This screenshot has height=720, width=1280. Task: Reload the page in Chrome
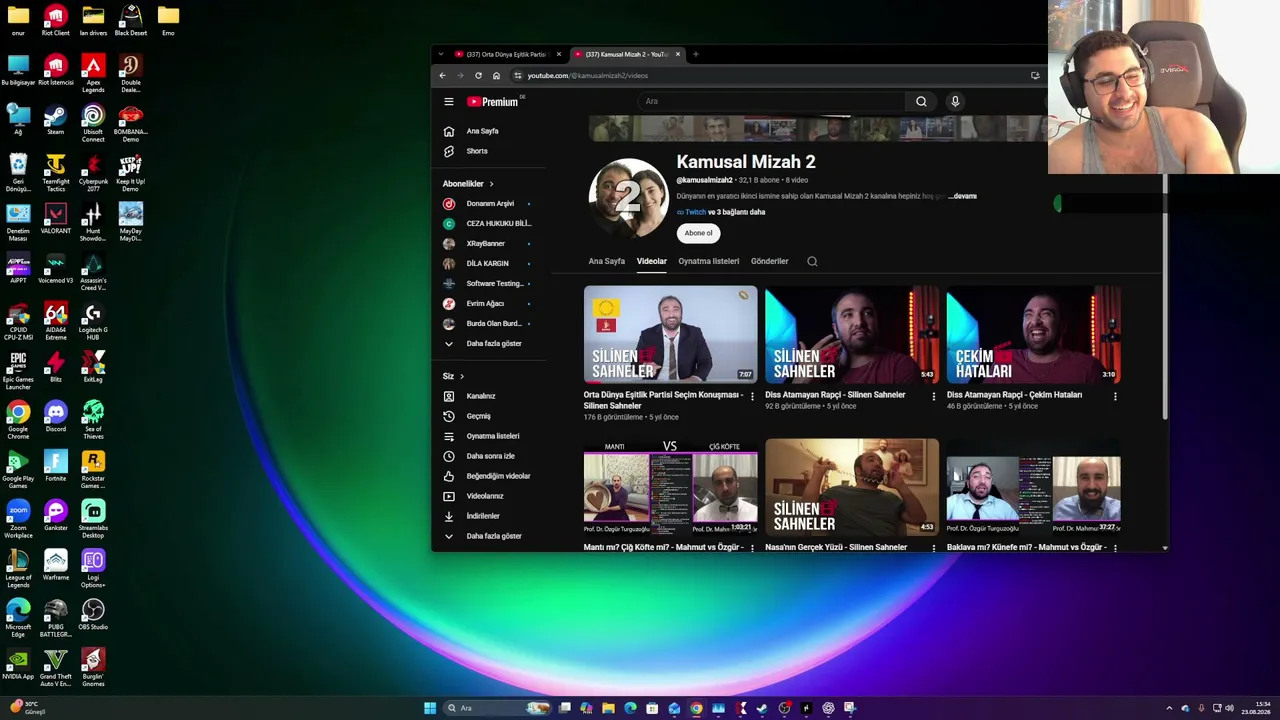pyautogui.click(x=478, y=75)
